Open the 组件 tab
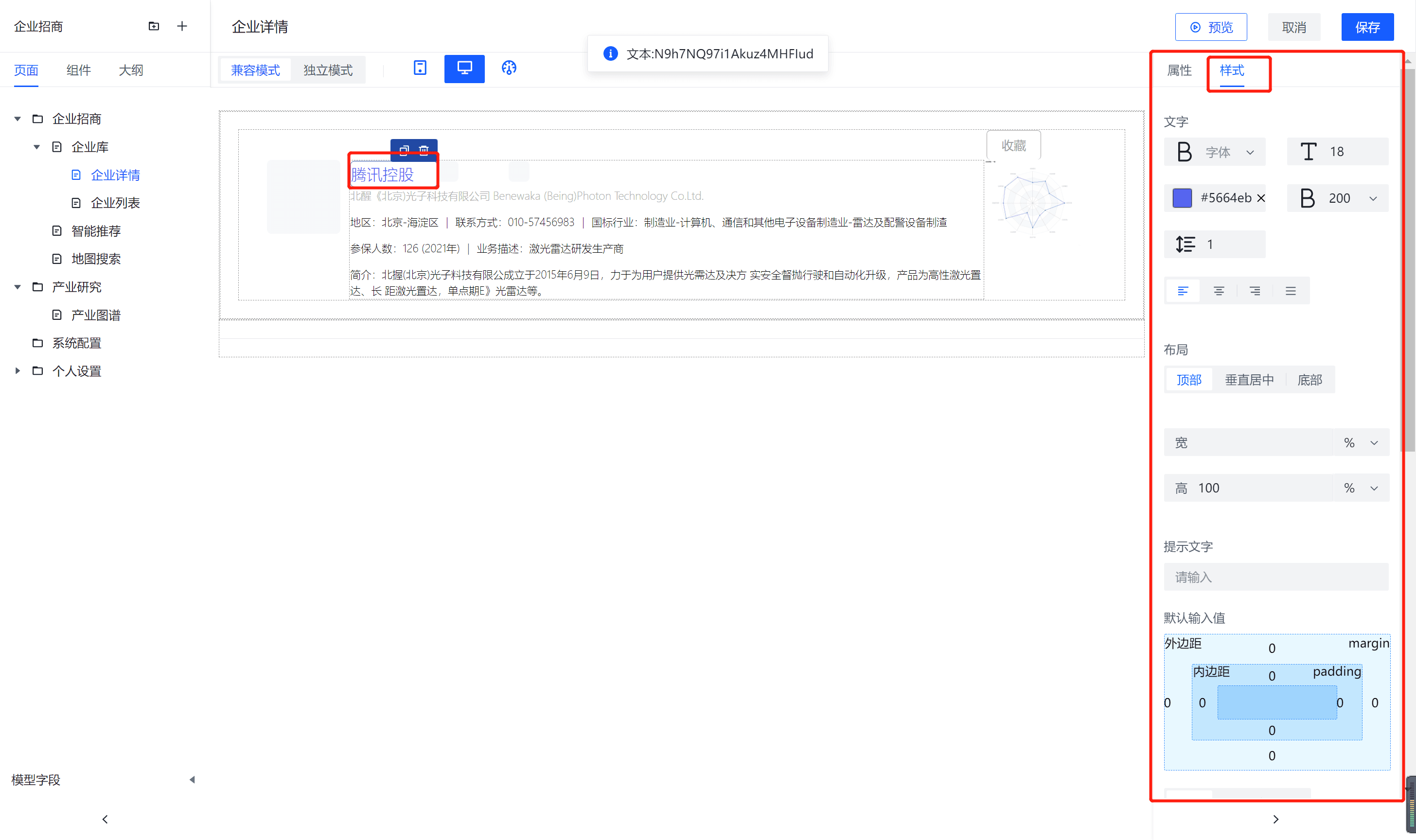The image size is (1416, 840). coord(78,70)
